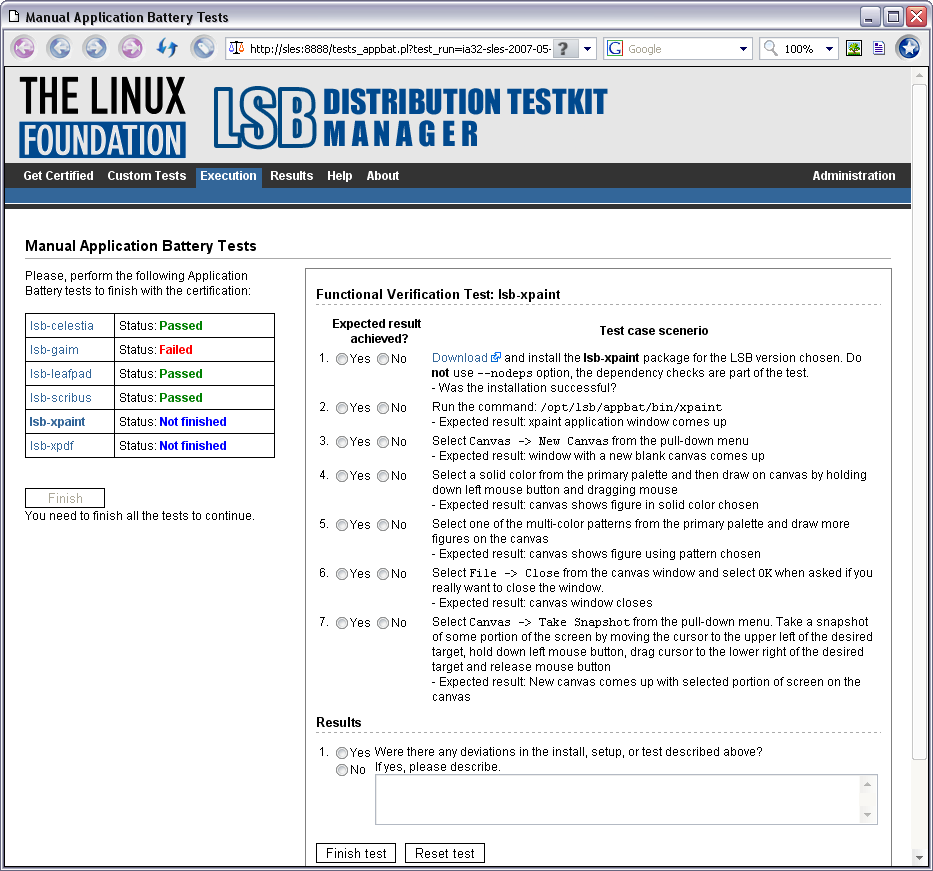Screen dimensions: 933x871
Task: Select Yes for test step 4
Action: (x=342, y=476)
